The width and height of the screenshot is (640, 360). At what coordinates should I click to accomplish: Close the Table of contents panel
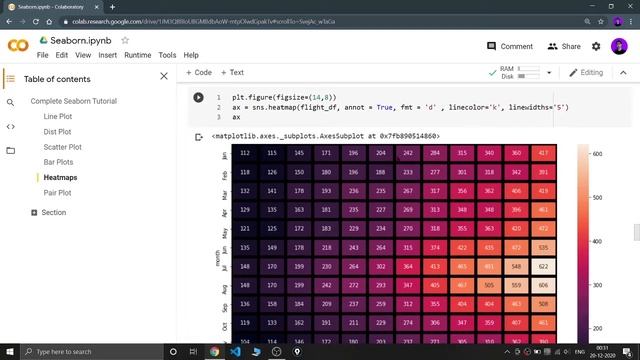tap(164, 76)
